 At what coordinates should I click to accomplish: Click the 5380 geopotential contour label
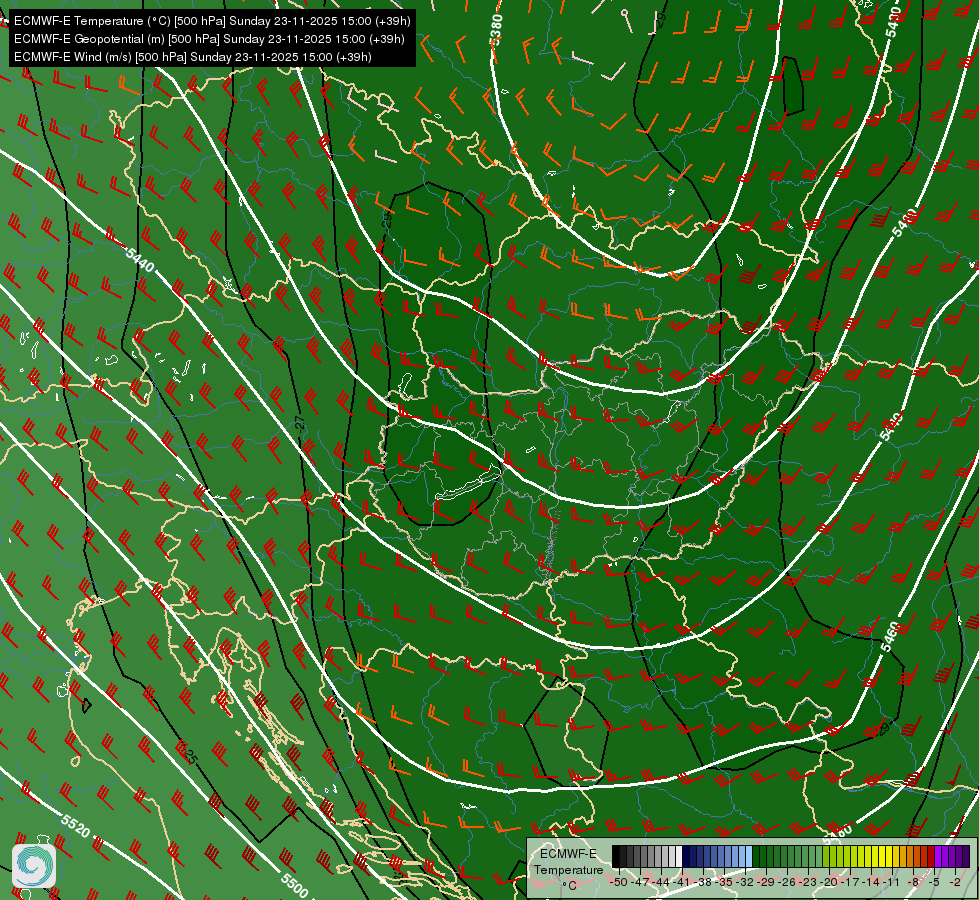click(496, 29)
